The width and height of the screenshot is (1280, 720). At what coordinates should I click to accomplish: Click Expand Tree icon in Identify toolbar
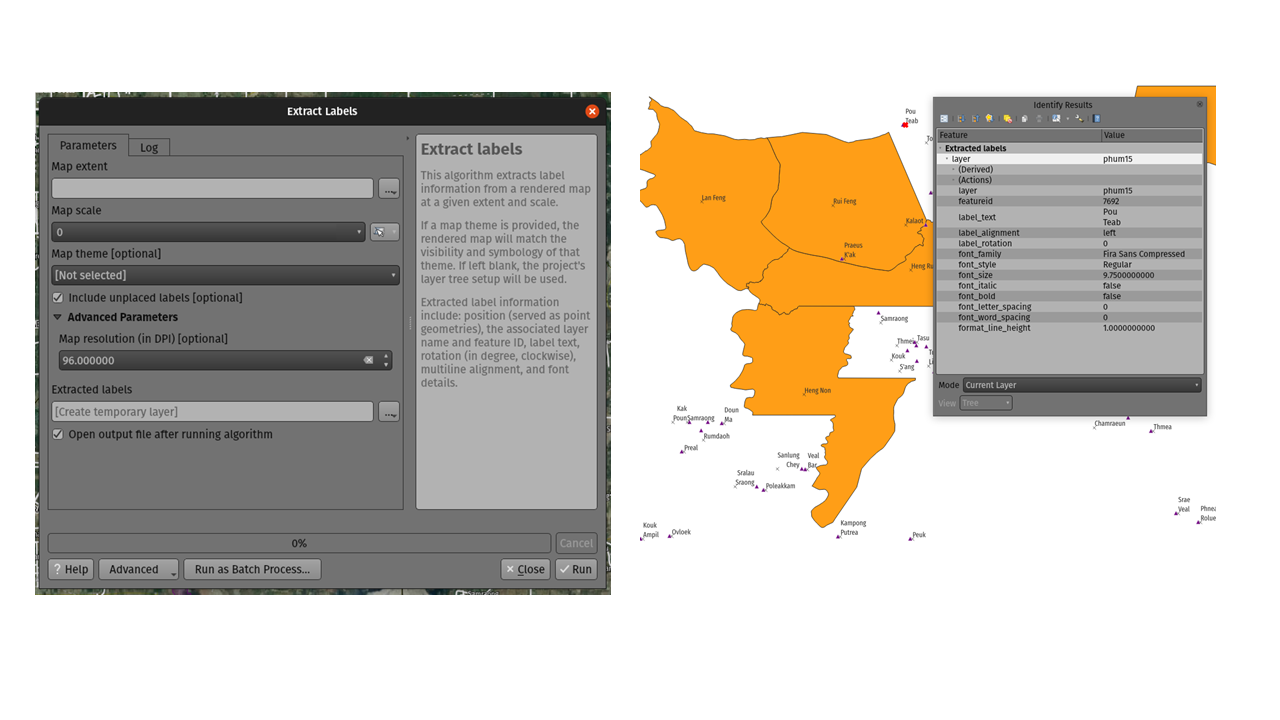tap(961, 118)
